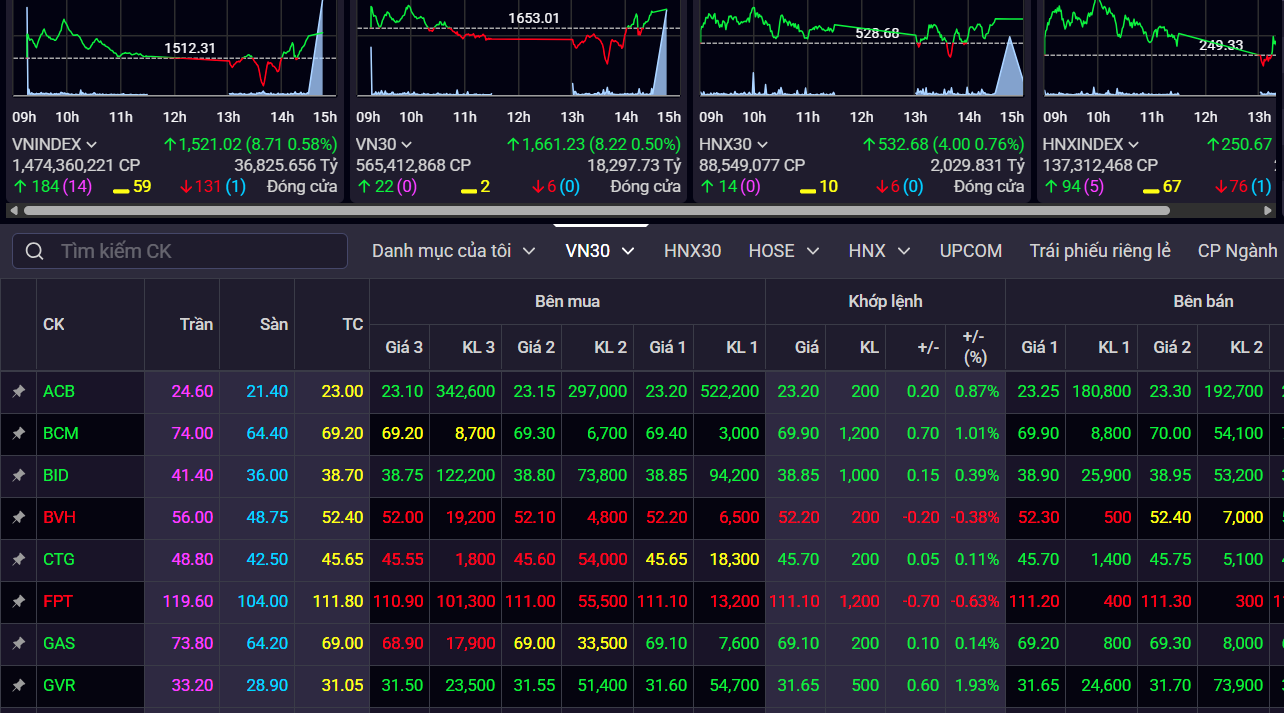Click the magnifier icon in search box
Image resolution: width=1284 pixels, height=713 pixels.
click(x=35, y=251)
